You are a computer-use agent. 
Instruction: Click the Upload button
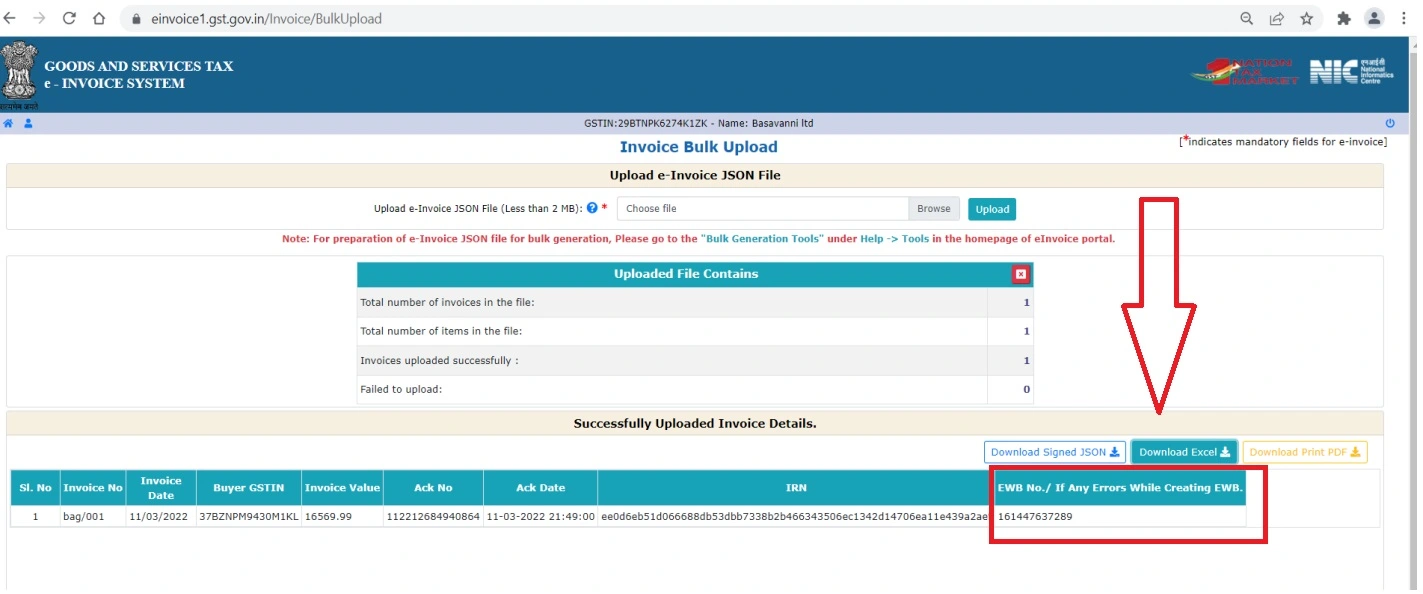coord(991,208)
